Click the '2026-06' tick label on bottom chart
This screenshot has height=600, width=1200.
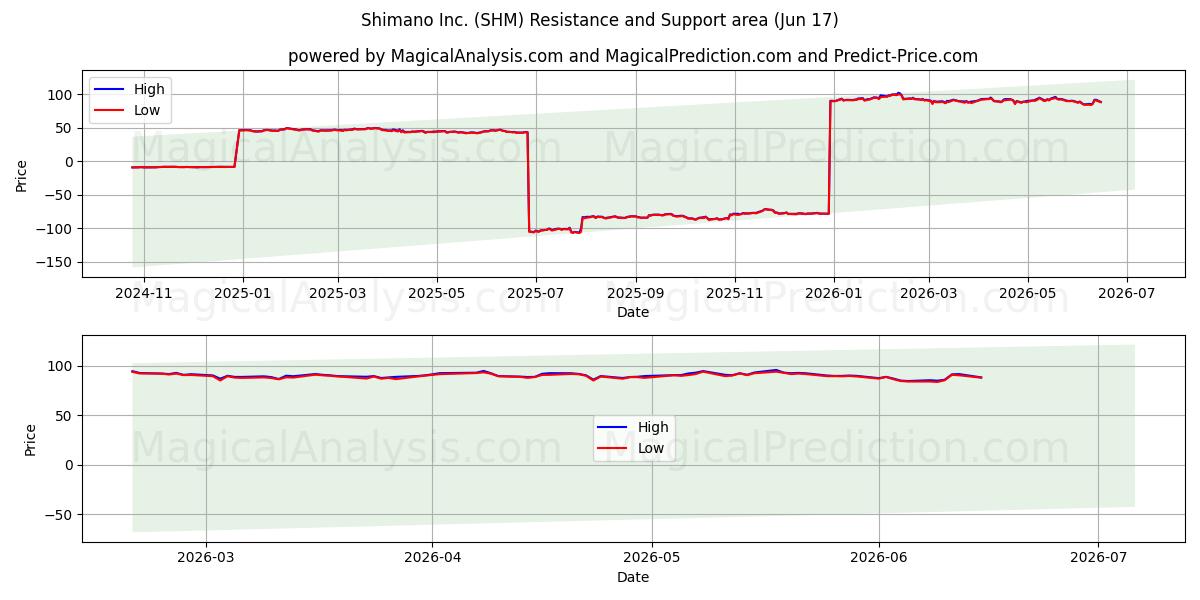[x=879, y=557]
